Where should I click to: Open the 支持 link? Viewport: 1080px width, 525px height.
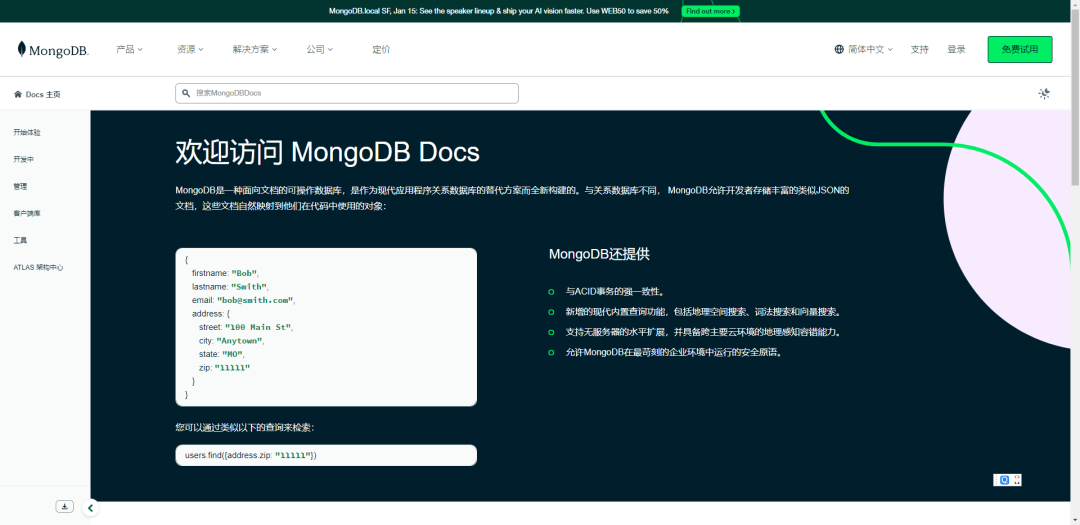[920, 50]
